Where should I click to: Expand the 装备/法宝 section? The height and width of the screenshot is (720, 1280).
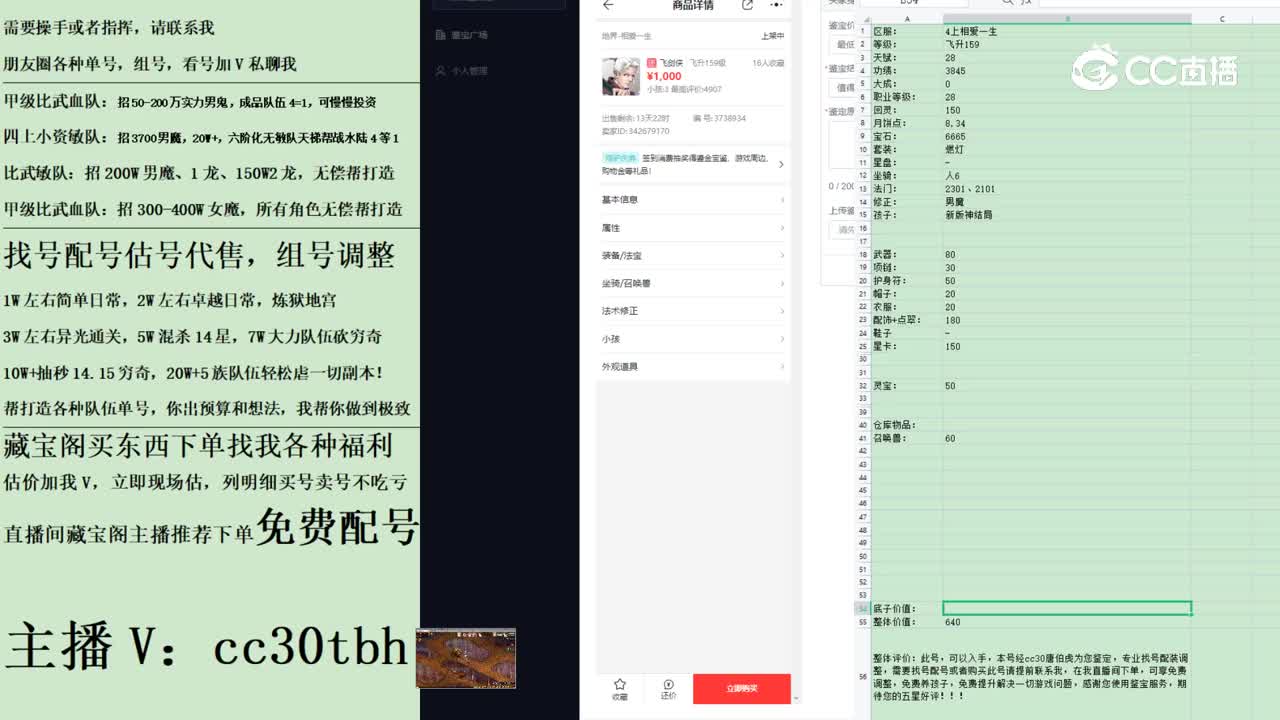(693, 256)
